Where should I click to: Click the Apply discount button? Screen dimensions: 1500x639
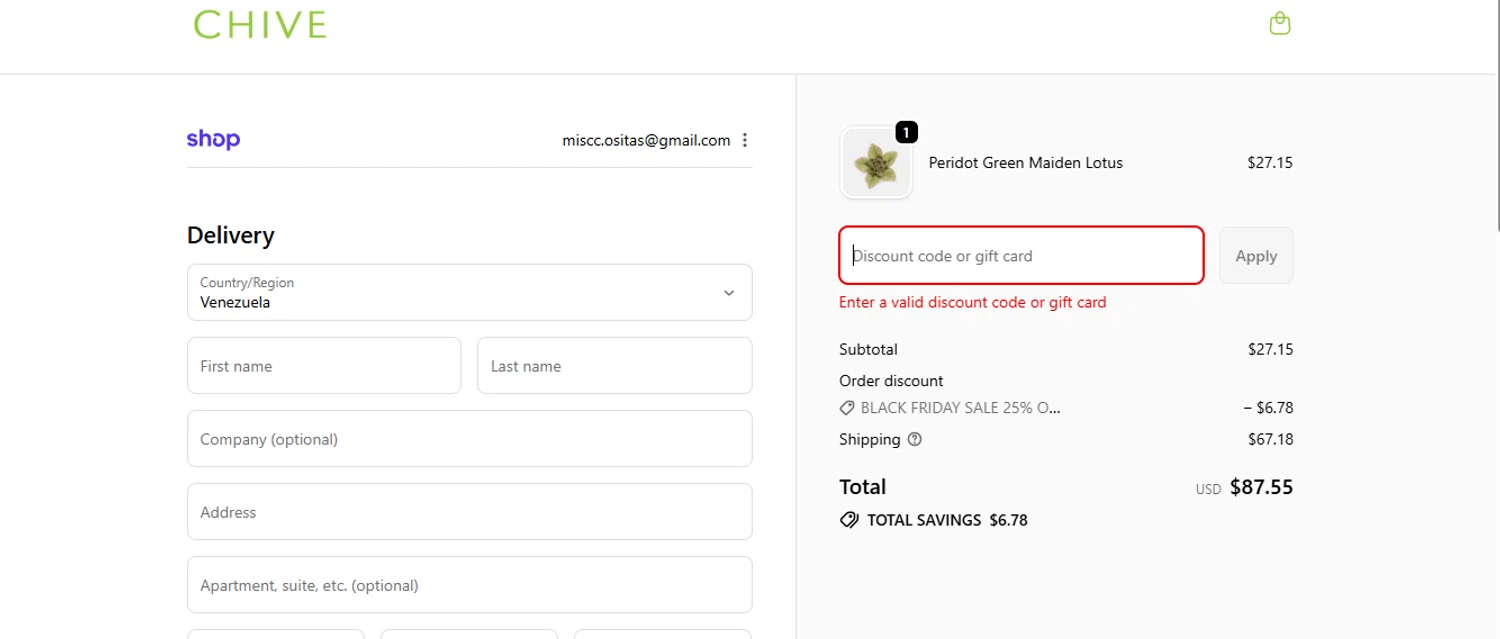point(1256,255)
